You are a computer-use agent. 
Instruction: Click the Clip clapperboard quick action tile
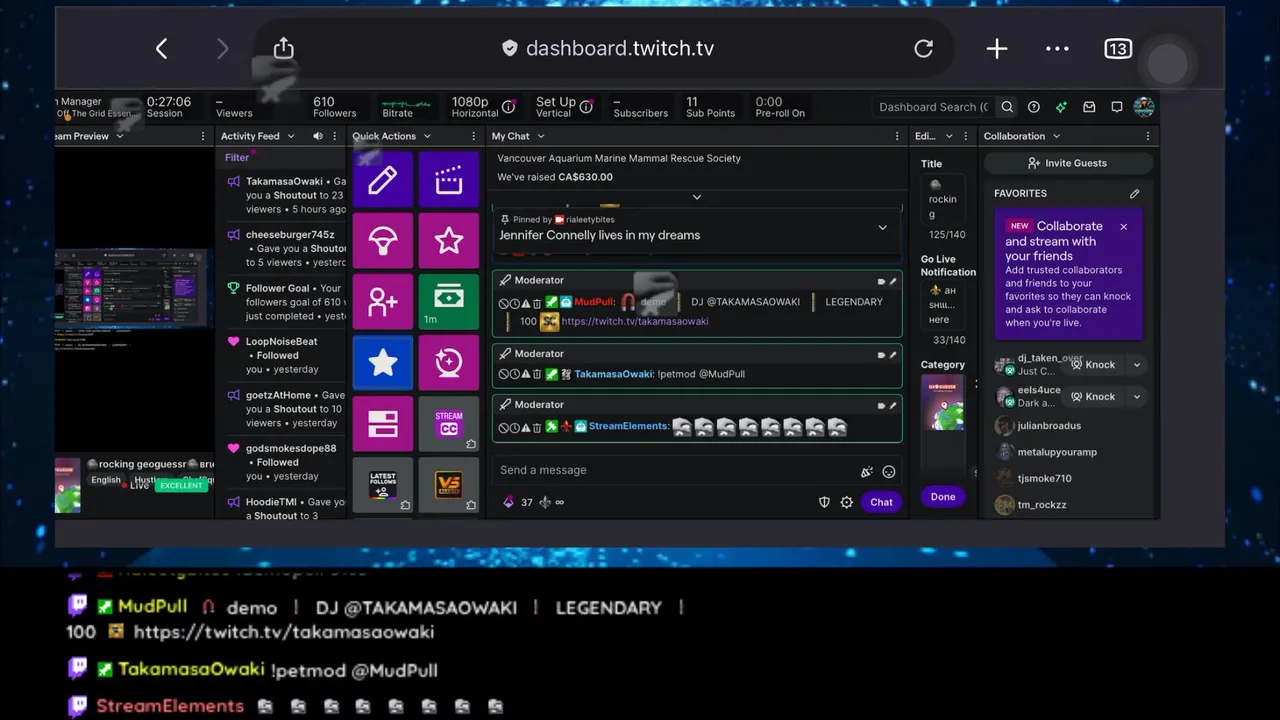pos(449,180)
